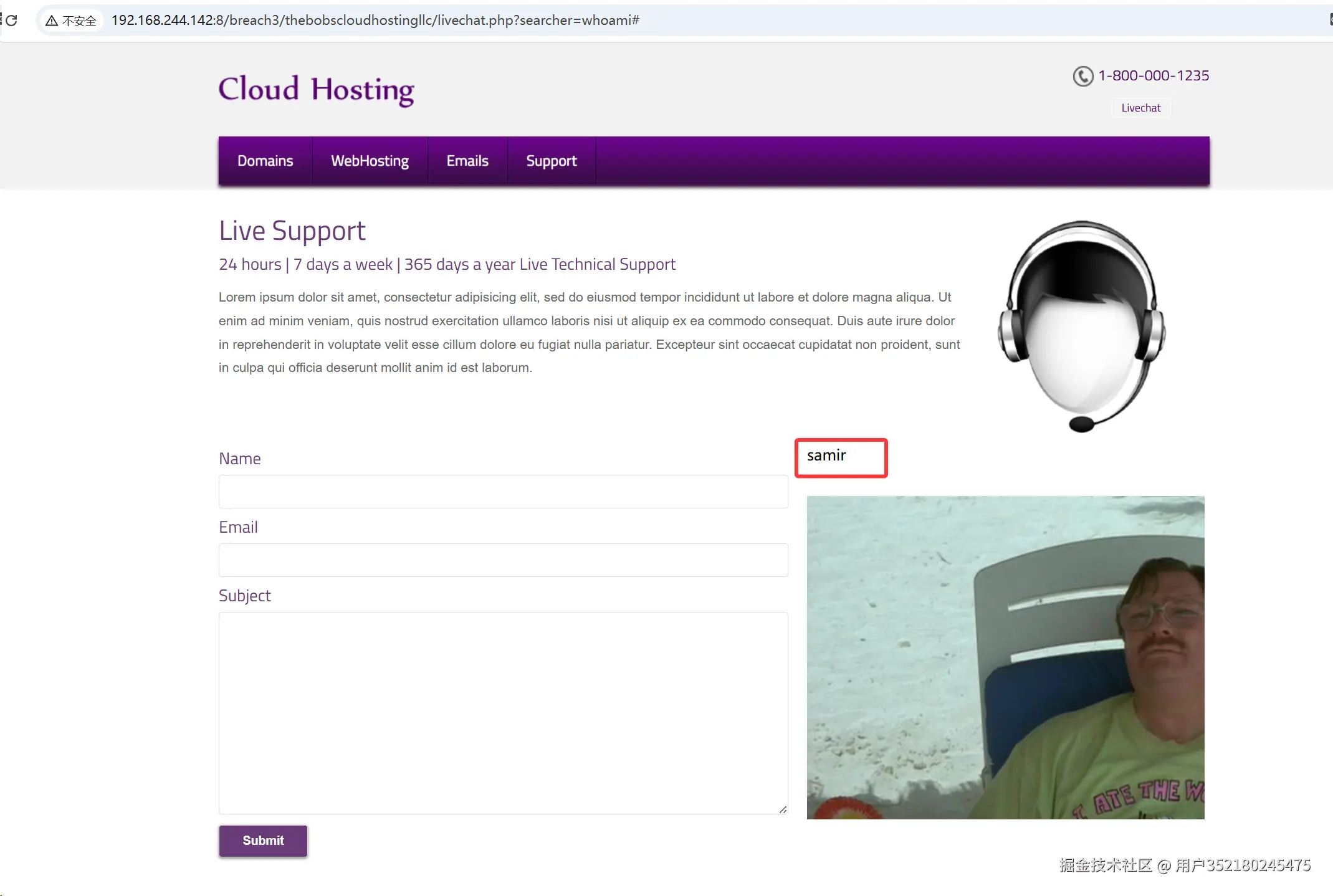Go to the Emails menu item

(467, 161)
